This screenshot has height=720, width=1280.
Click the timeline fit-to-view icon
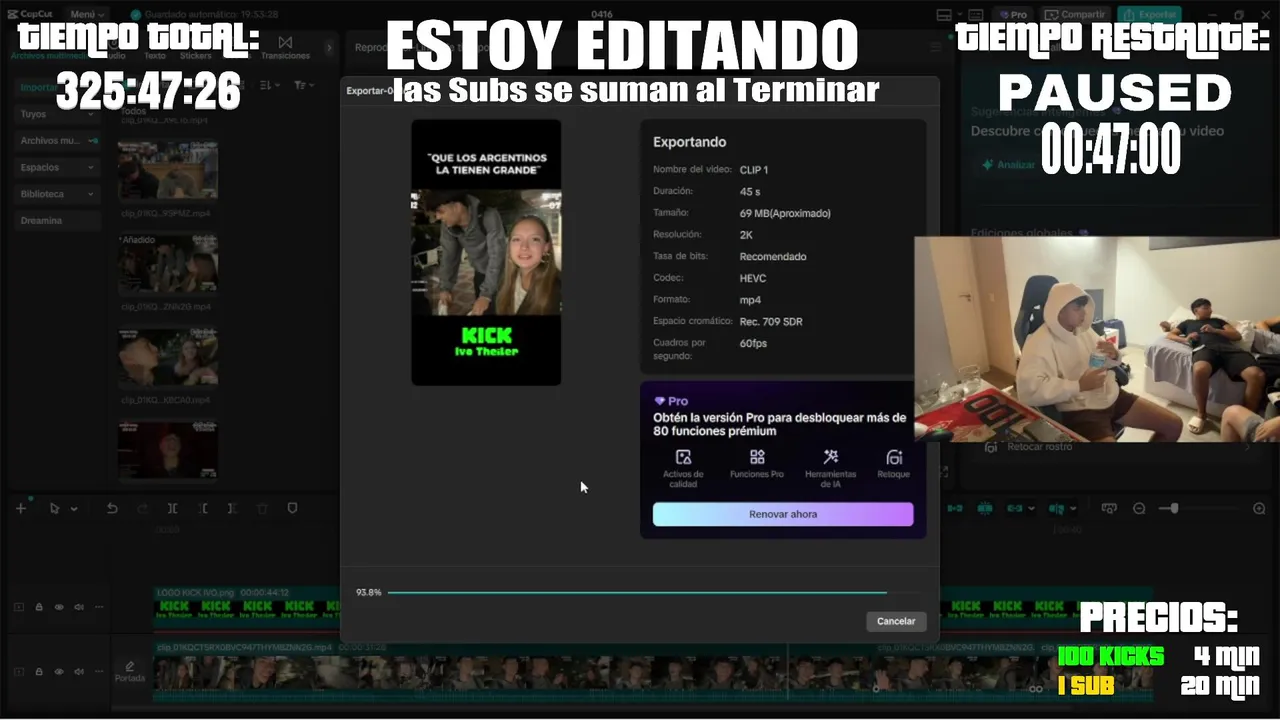pos(1108,508)
